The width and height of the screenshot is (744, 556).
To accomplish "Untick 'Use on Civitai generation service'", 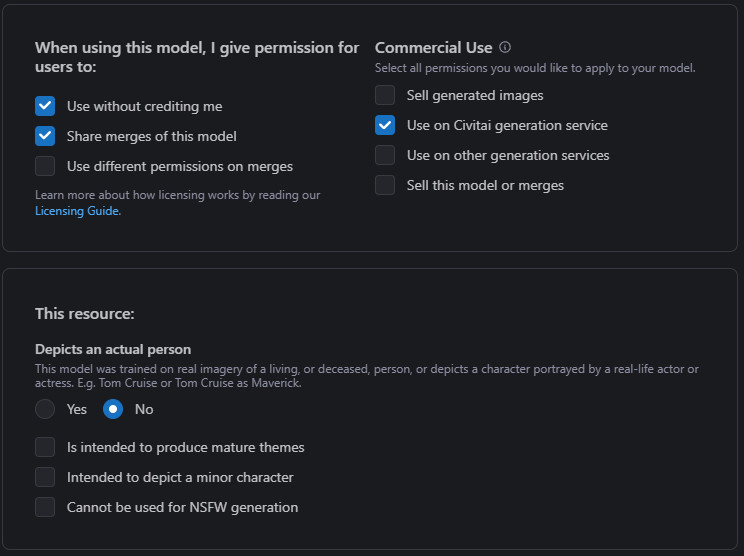I will coord(385,125).
